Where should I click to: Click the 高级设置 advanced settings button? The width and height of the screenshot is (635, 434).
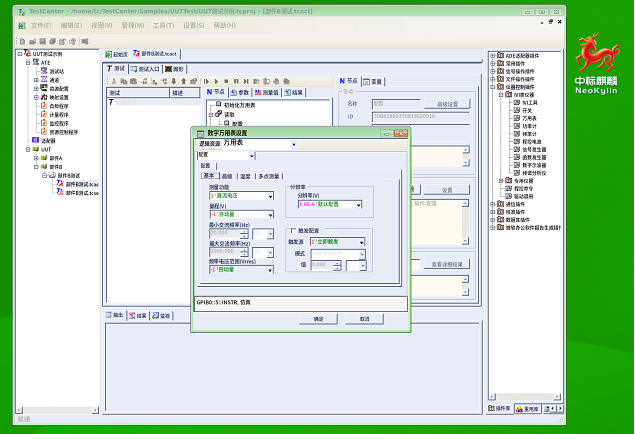447,103
